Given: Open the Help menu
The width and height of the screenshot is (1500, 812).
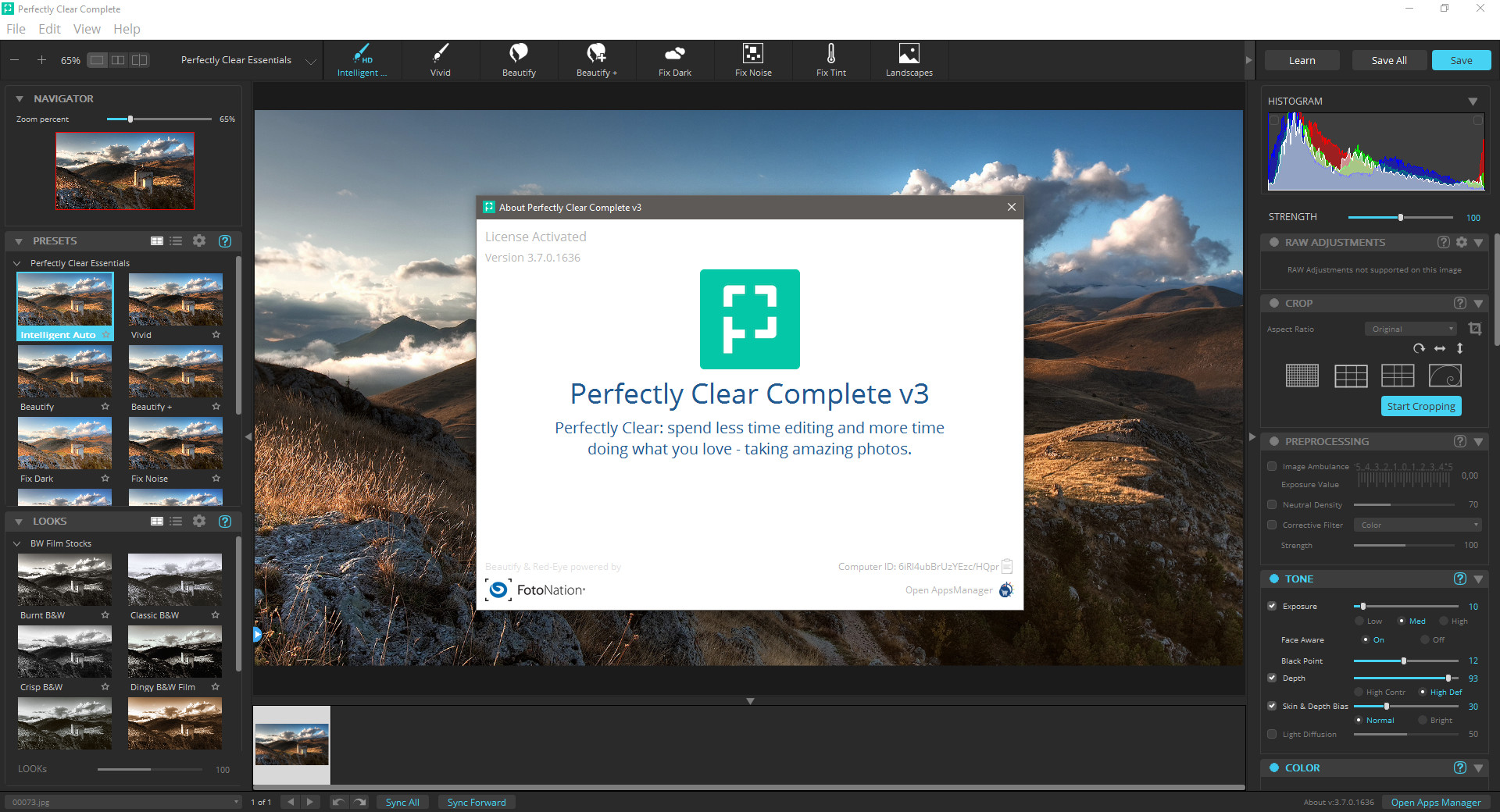Looking at the screenshot, I should (127, 29).
